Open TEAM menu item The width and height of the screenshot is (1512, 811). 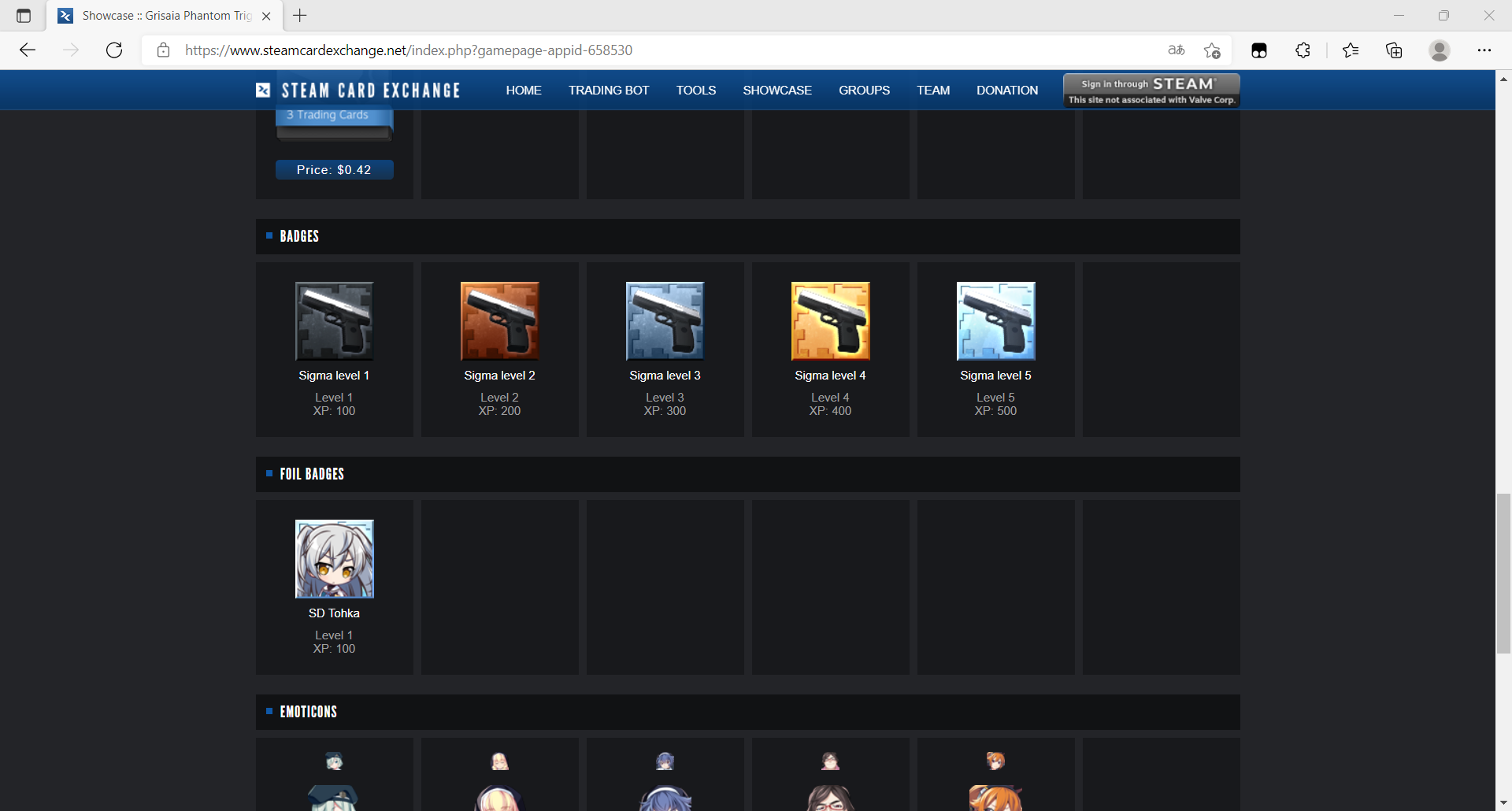click(x=933, y=91)
